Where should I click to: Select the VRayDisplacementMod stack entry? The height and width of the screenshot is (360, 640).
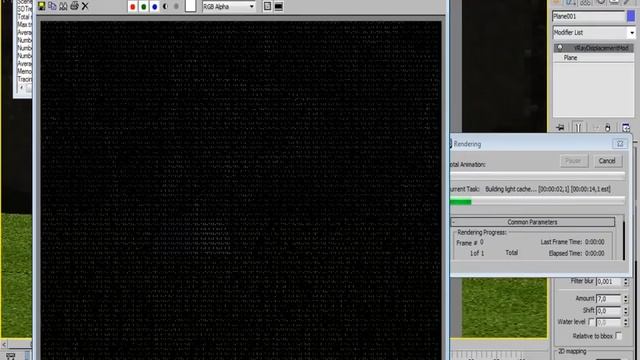[x=594, y=48]
